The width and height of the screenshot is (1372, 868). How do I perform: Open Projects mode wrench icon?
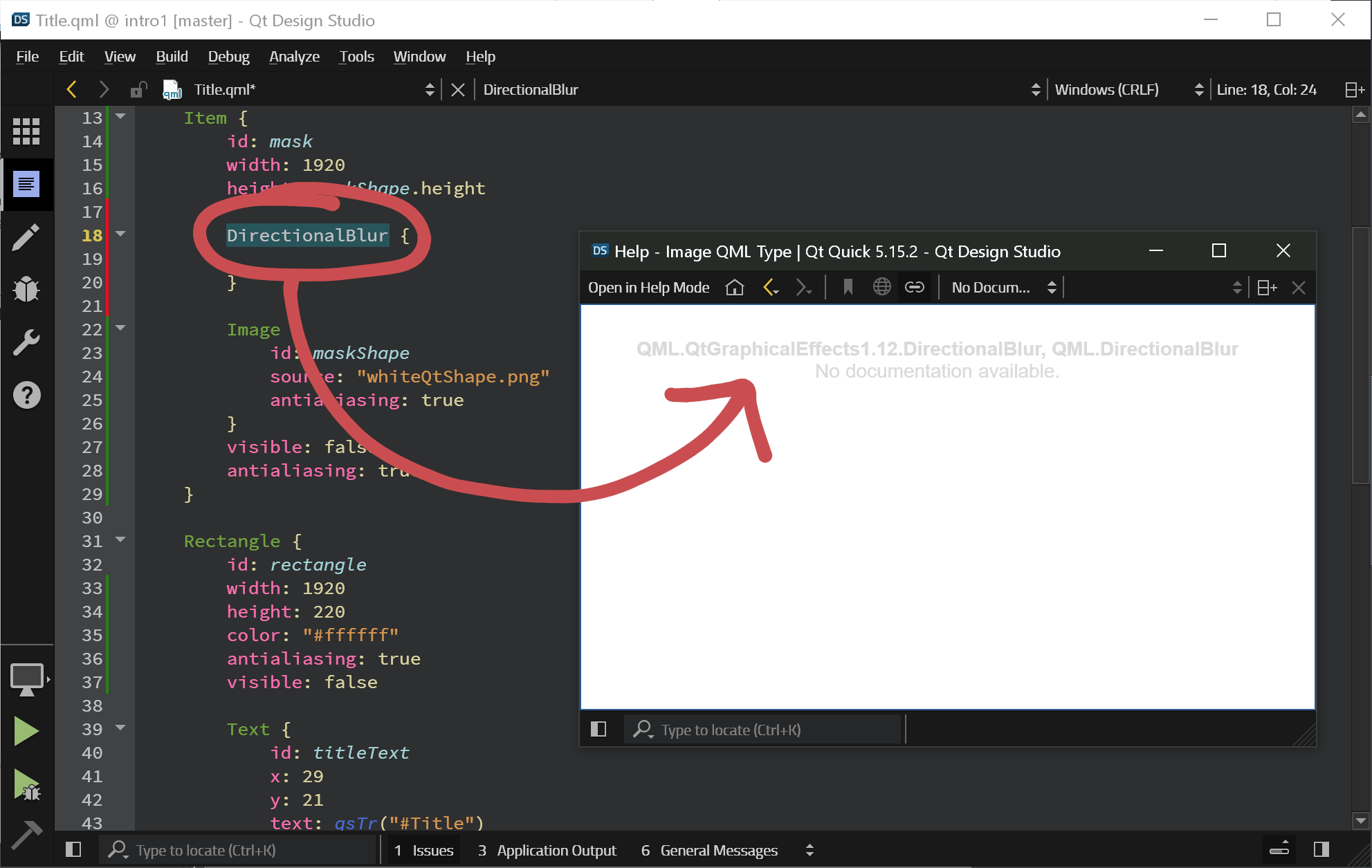(x=26, y=342)
